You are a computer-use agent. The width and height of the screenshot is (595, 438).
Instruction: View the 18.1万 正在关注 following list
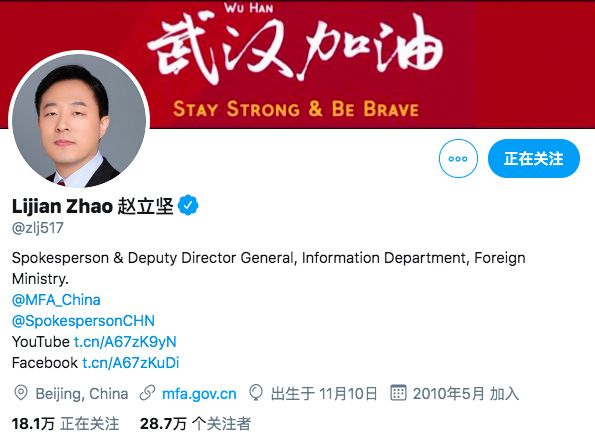click(65, 424)
